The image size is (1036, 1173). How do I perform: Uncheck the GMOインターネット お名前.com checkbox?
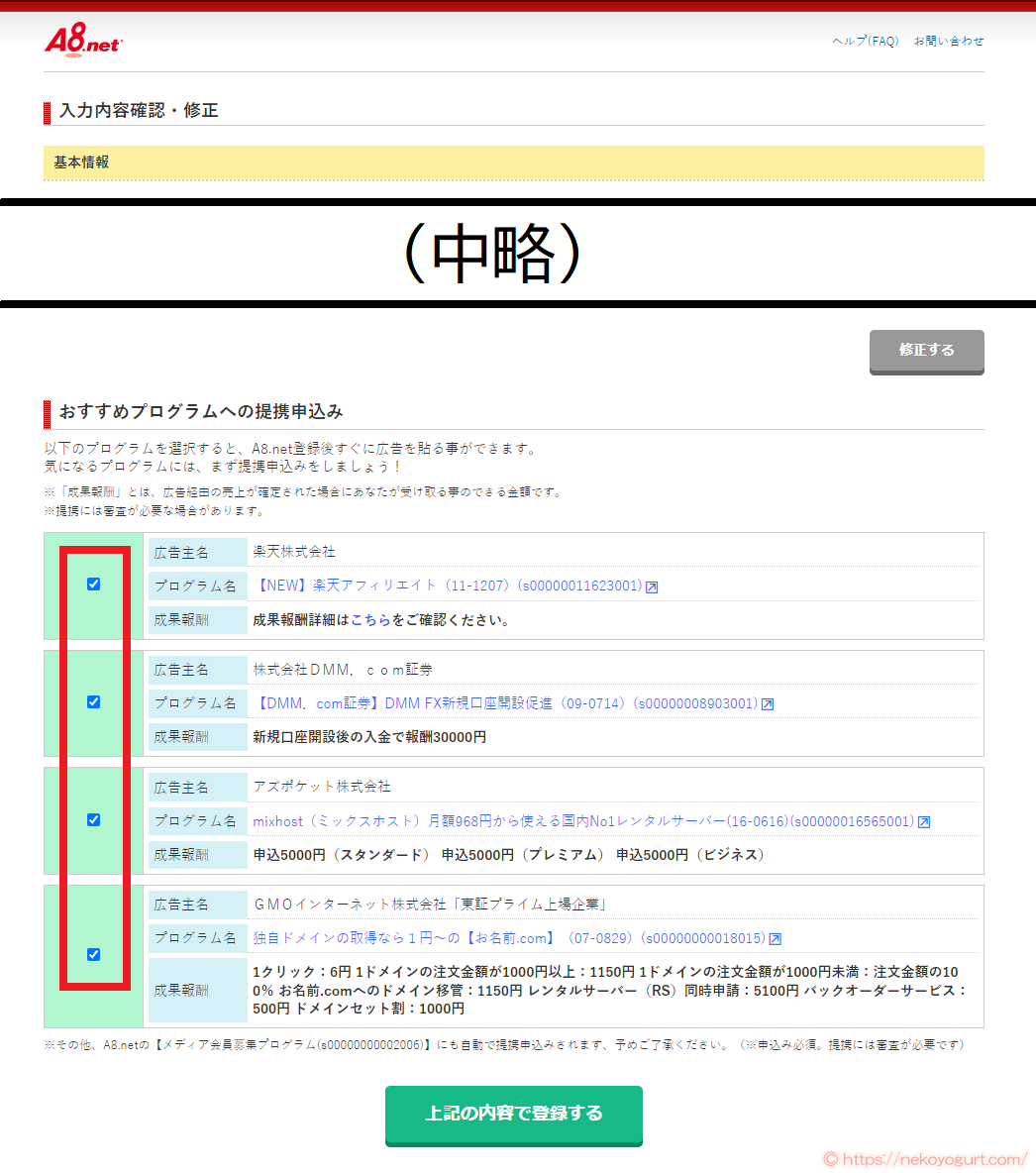(93, 954)
